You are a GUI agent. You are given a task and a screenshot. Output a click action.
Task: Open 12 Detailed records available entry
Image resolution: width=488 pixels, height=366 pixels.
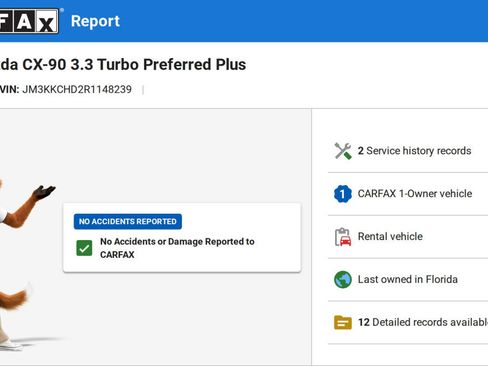coord(408,322)
